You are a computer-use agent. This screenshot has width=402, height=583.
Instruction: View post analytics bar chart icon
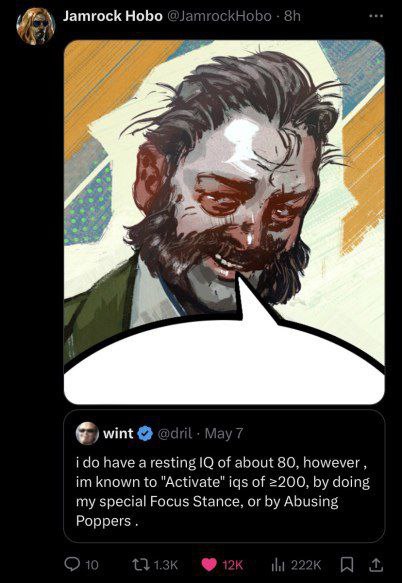[x=280, y=565]
